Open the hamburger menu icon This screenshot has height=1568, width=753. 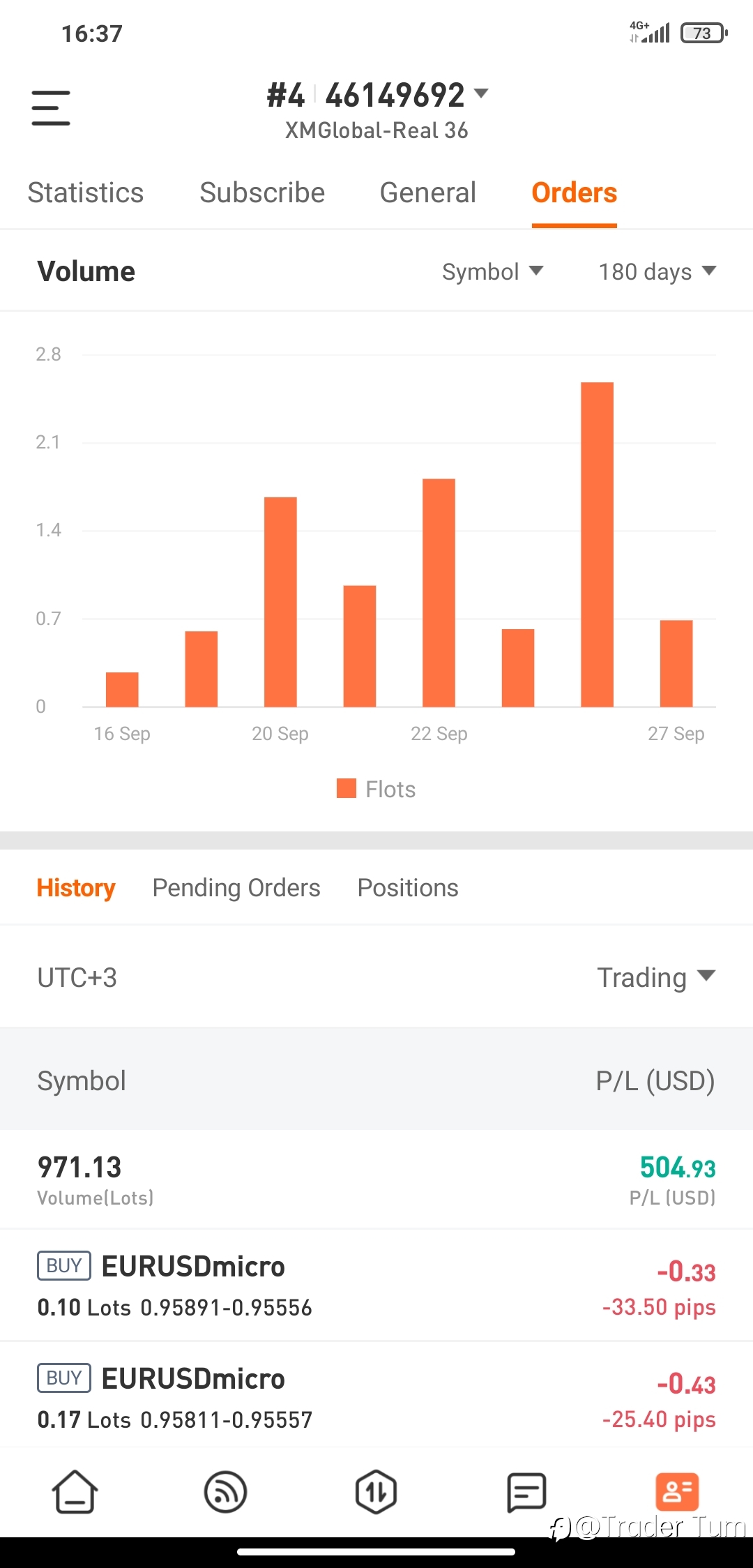[x=51, y=108]
